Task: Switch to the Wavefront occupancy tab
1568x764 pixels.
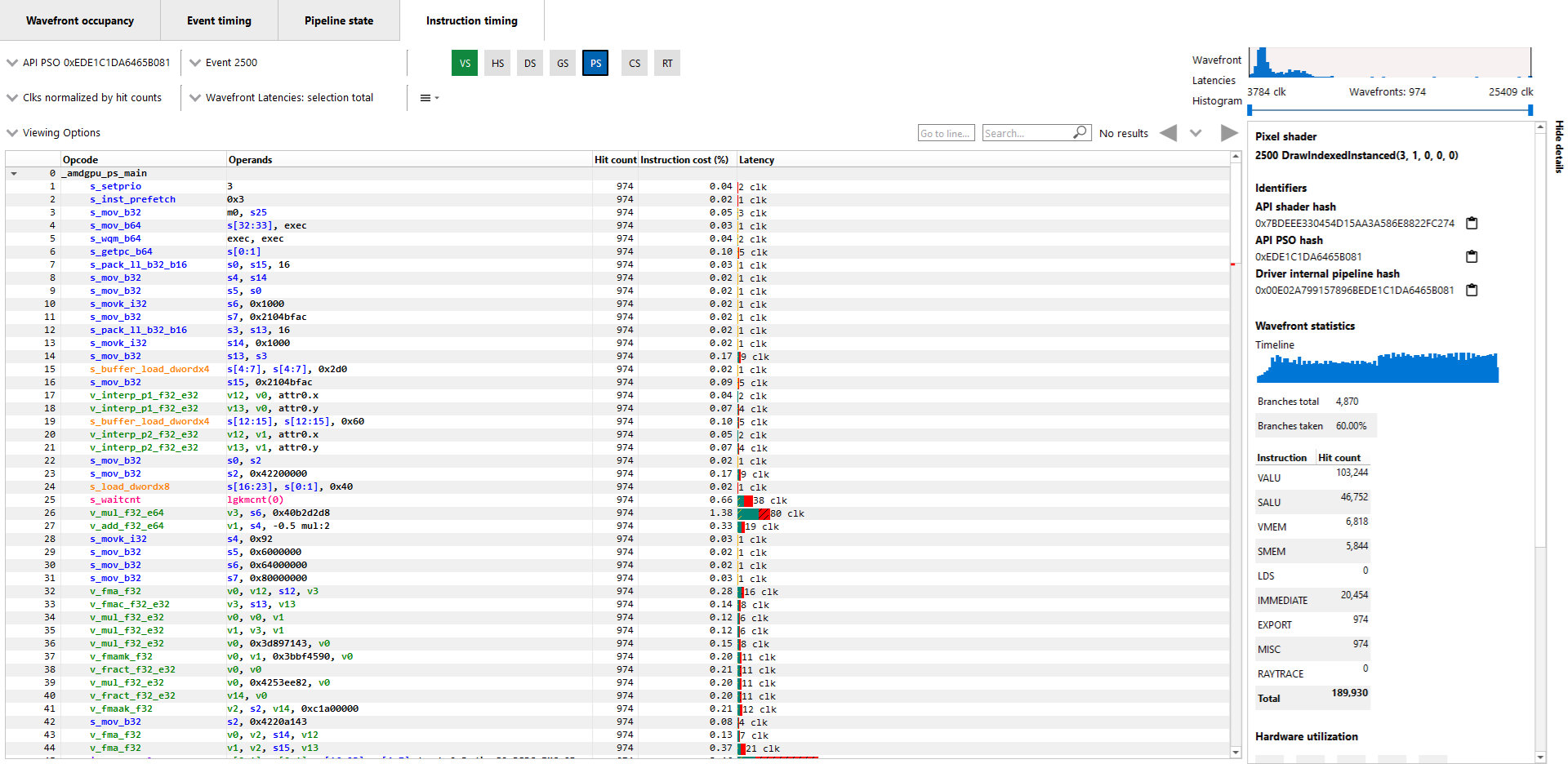Action: tap(80, 20)
